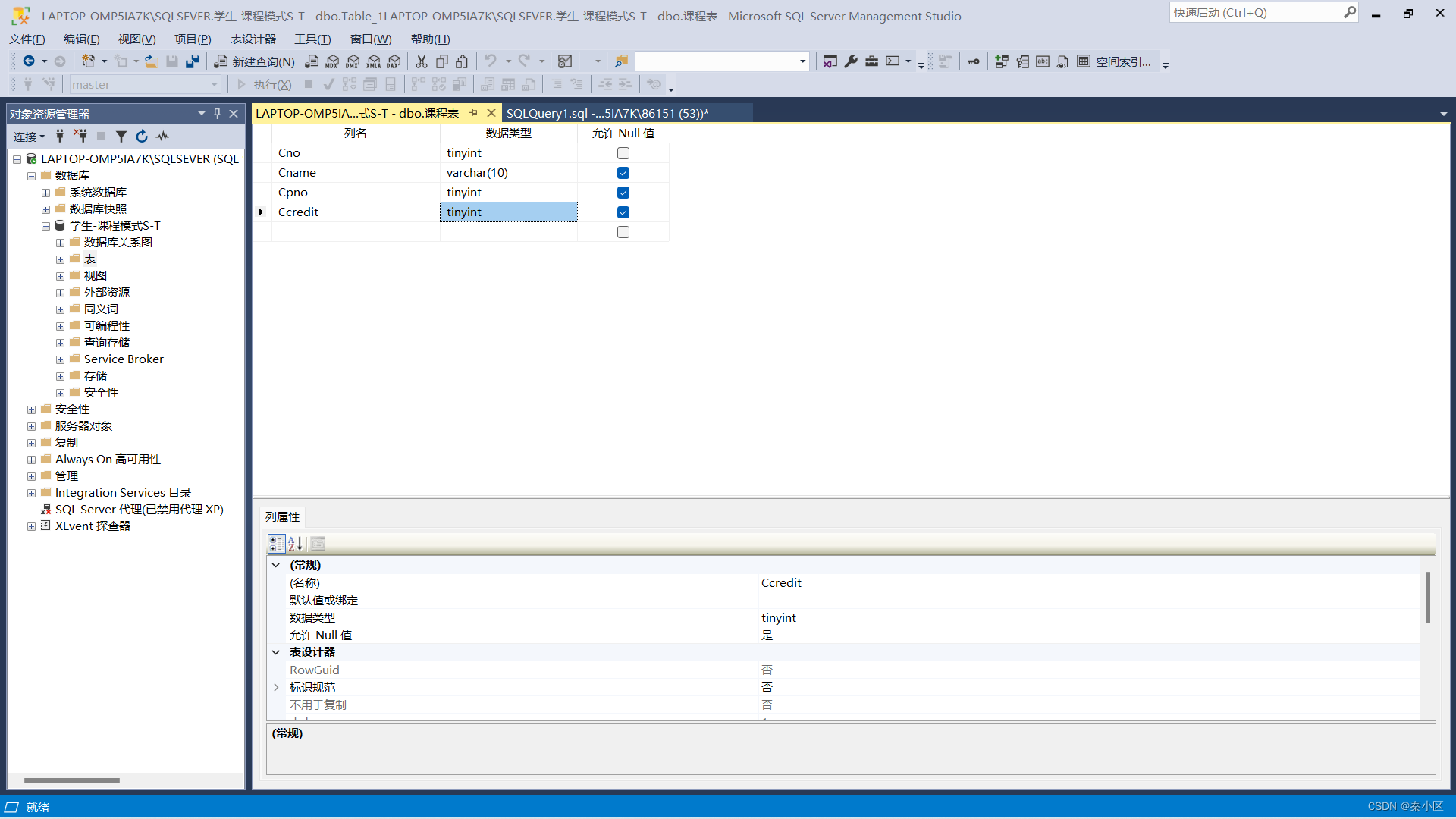Click the Fulltext Index abc icon
Viewport: 1456px width, 819px height.
pos(1043,61)
